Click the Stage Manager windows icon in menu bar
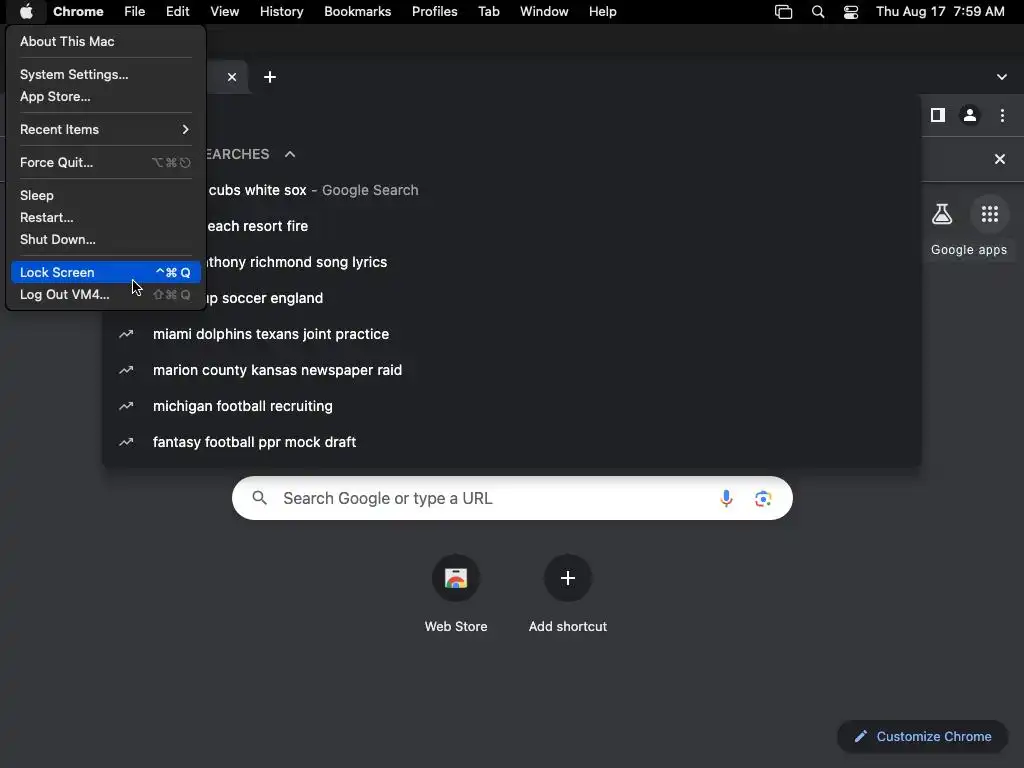This screenshot has height=768, width=1024. (783, 12)
